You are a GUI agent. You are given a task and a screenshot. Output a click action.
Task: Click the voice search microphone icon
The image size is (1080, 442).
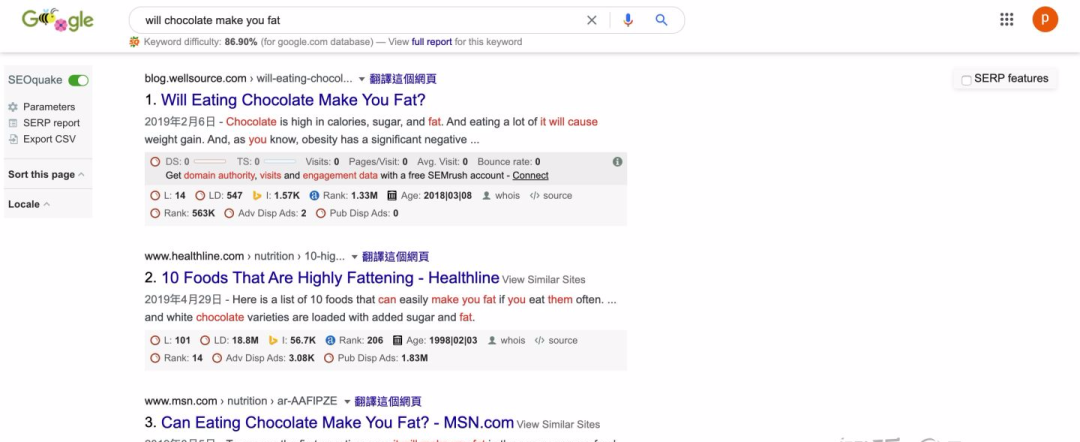[628, 20]
